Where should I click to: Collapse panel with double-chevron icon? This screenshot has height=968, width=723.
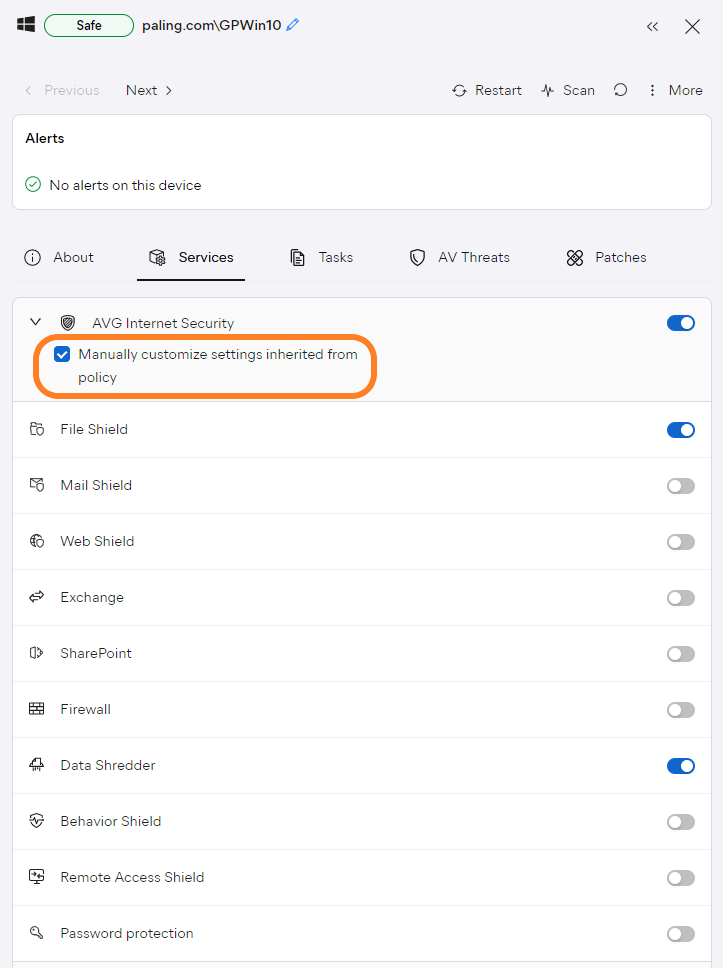click(x=653, y=27)
